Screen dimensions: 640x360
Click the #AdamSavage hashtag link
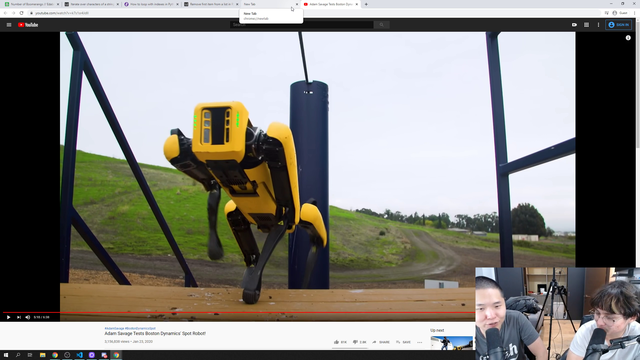pyautogui.click(x=114, y=328)
